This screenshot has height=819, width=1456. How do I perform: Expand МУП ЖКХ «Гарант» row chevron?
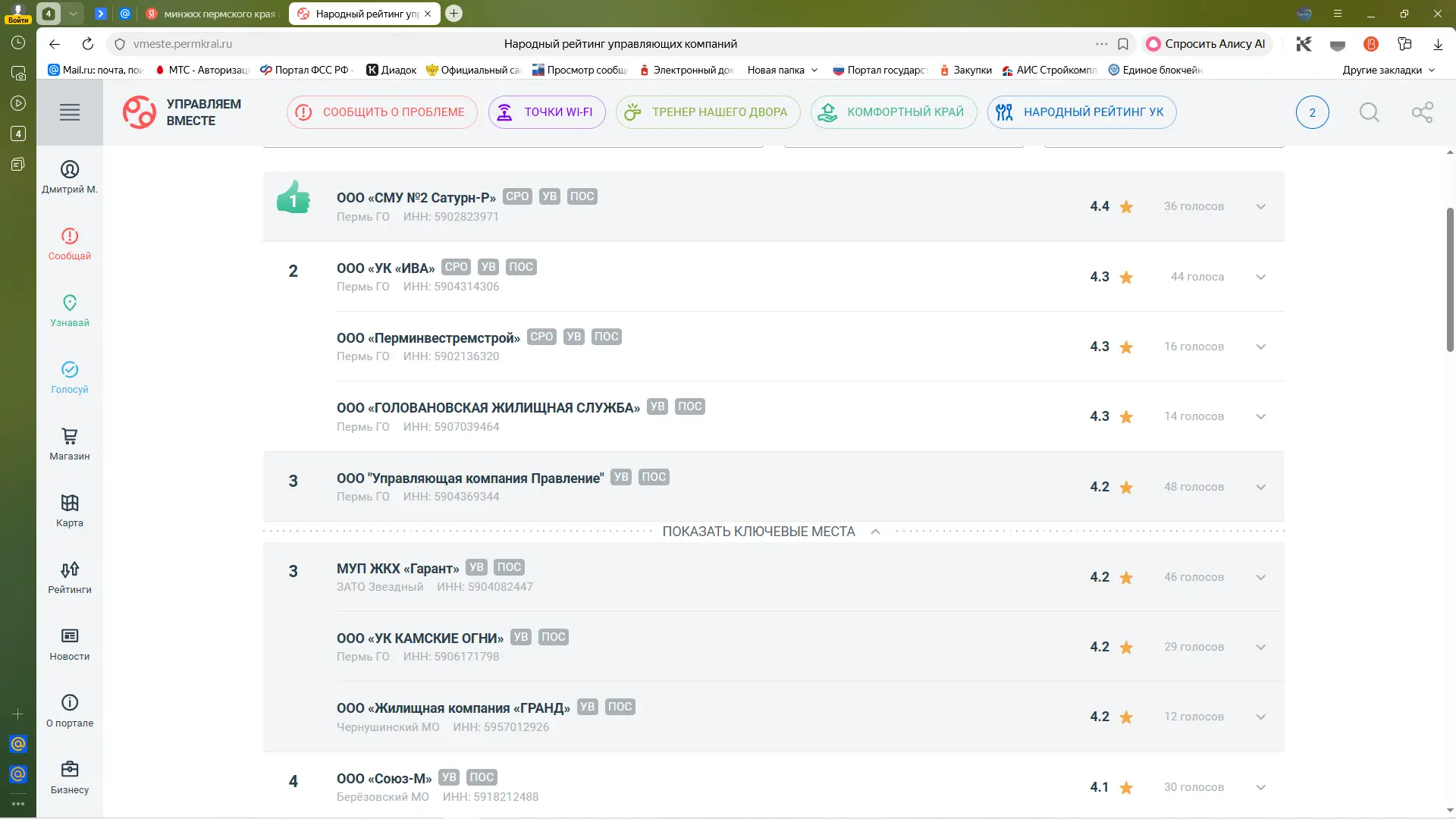pos(1260,578)
